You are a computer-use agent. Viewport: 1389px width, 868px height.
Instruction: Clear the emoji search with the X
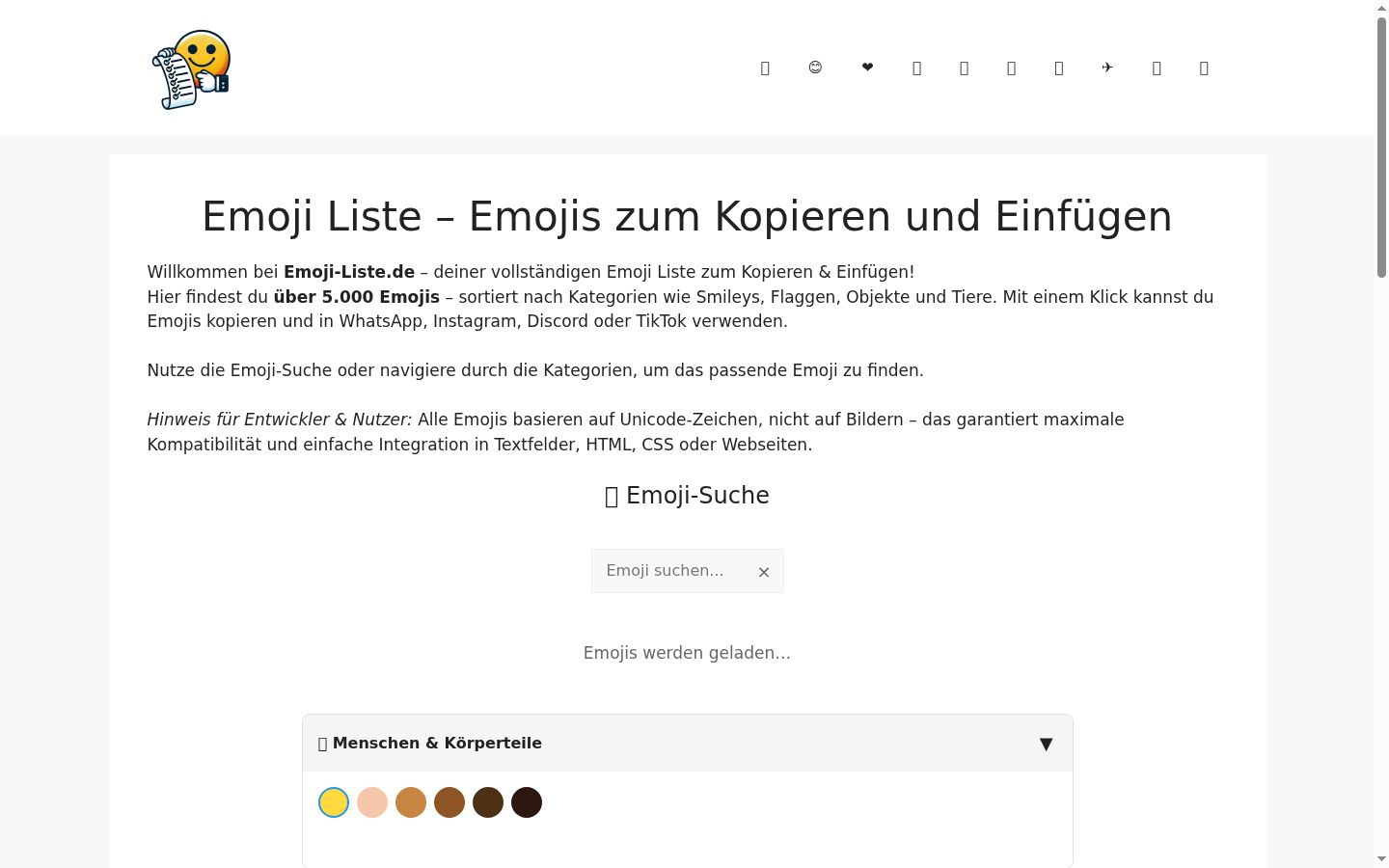point(764,572)
